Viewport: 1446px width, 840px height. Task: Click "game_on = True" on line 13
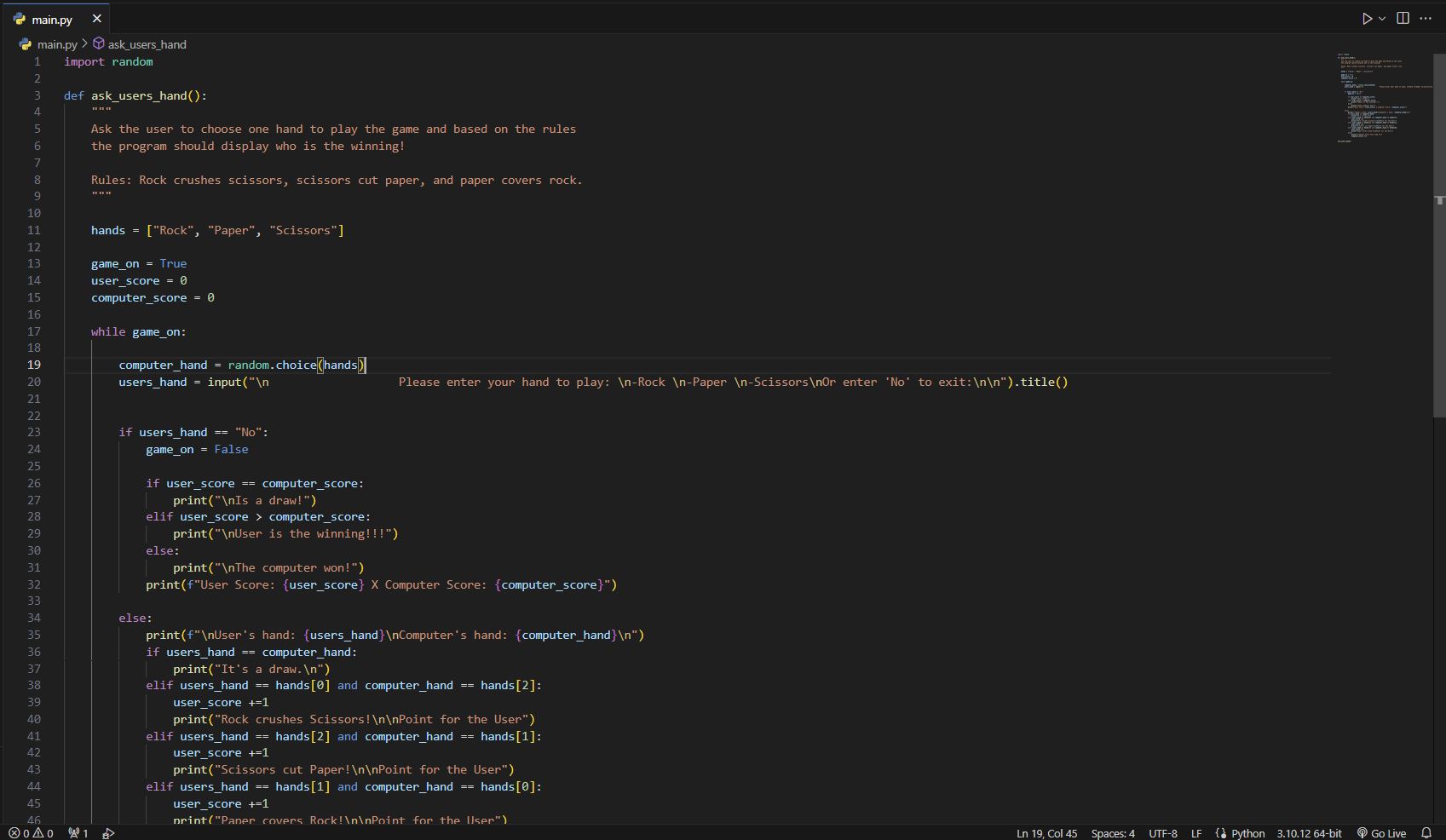(139, 263)
